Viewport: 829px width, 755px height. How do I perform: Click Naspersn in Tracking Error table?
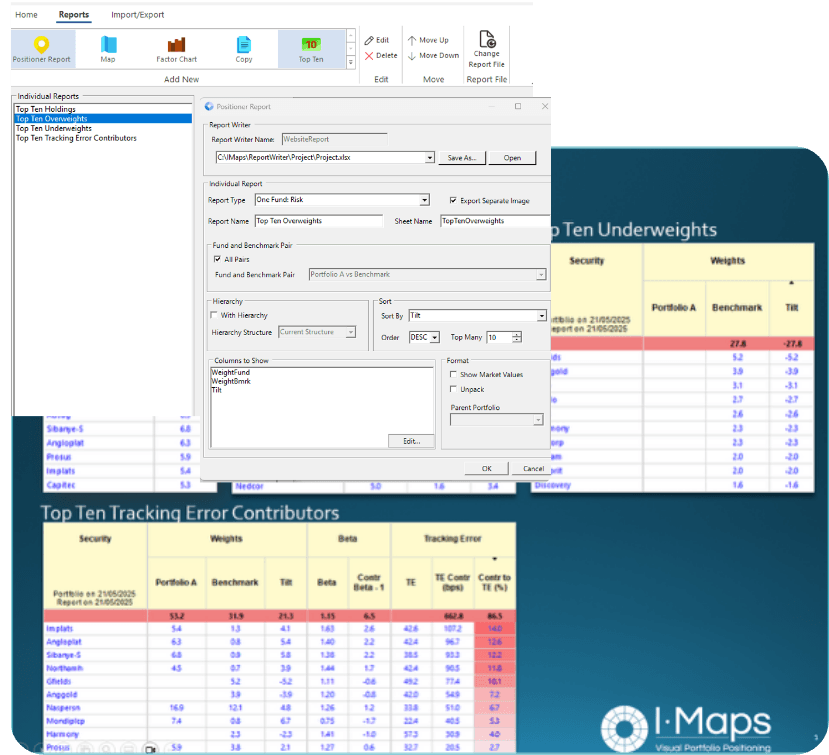[63, 708]
